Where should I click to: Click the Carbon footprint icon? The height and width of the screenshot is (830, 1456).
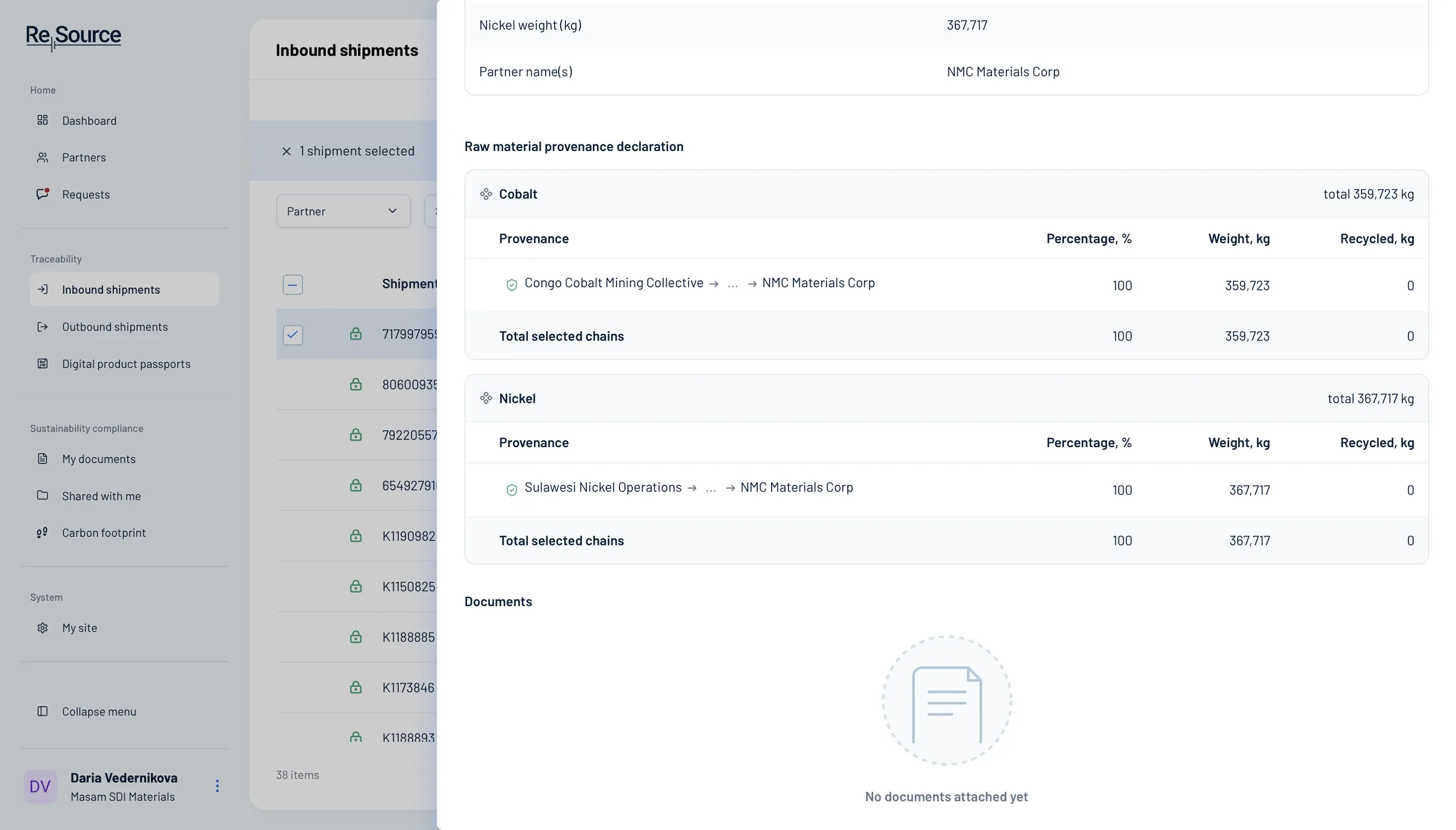[x=42, y=533]
